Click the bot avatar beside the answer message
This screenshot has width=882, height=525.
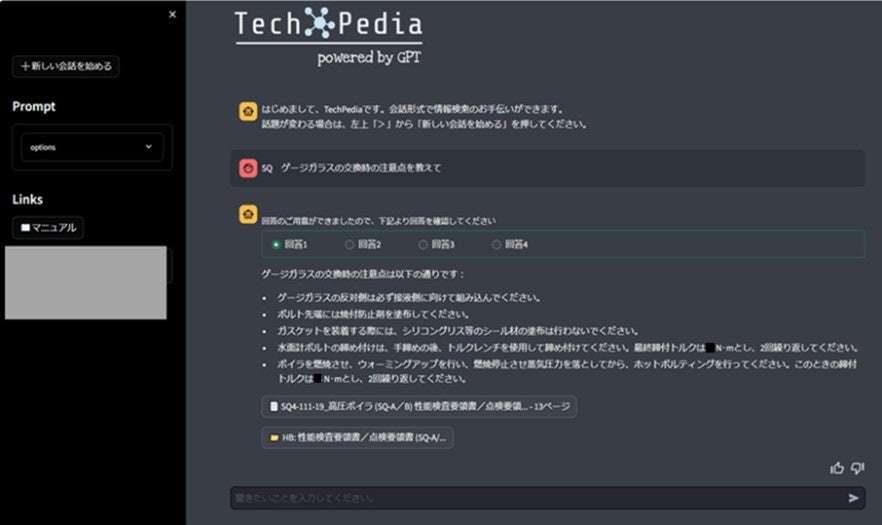(247, 214)
